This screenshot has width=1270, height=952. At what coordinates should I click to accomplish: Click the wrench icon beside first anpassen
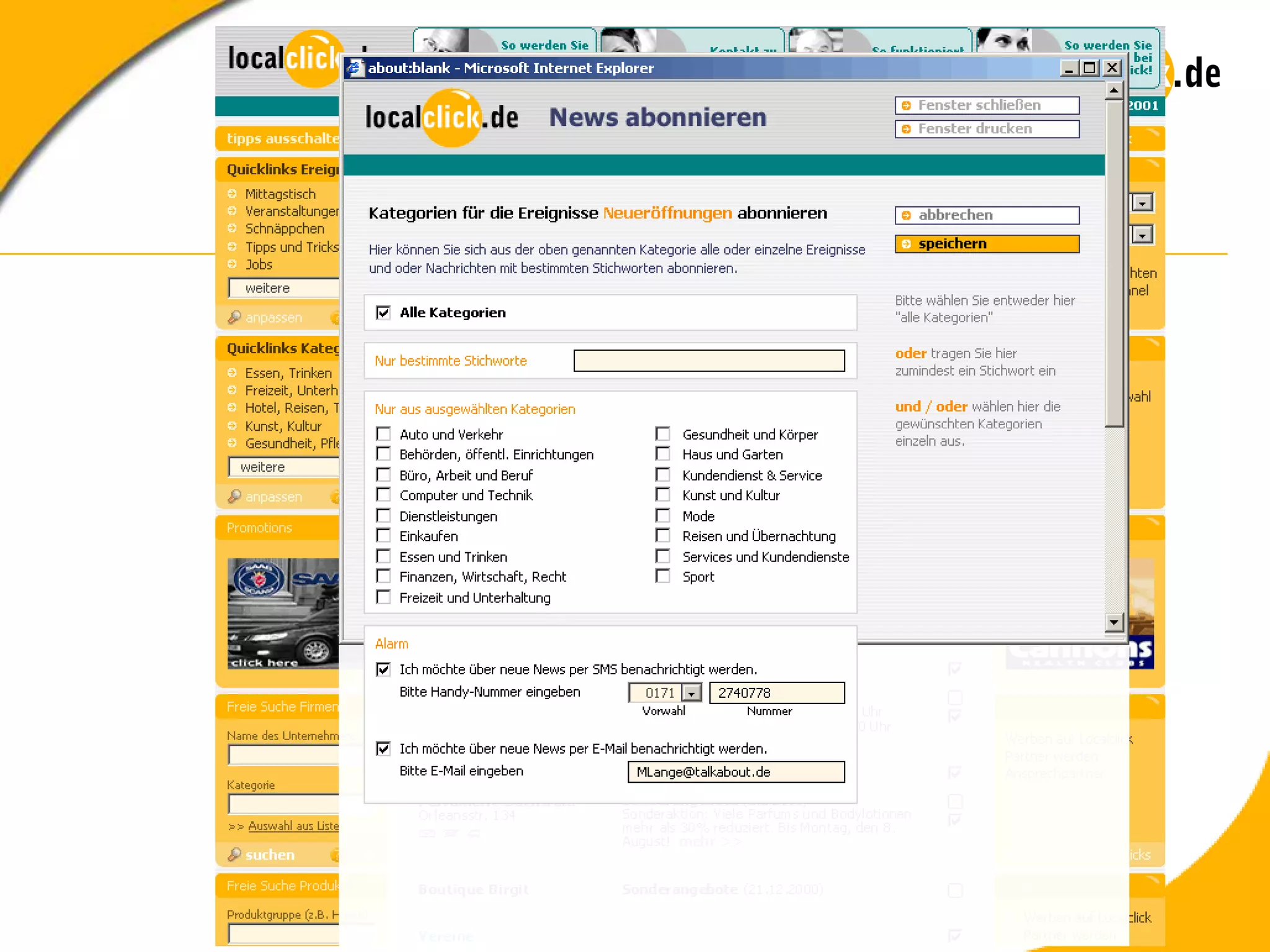coord(234,317)
